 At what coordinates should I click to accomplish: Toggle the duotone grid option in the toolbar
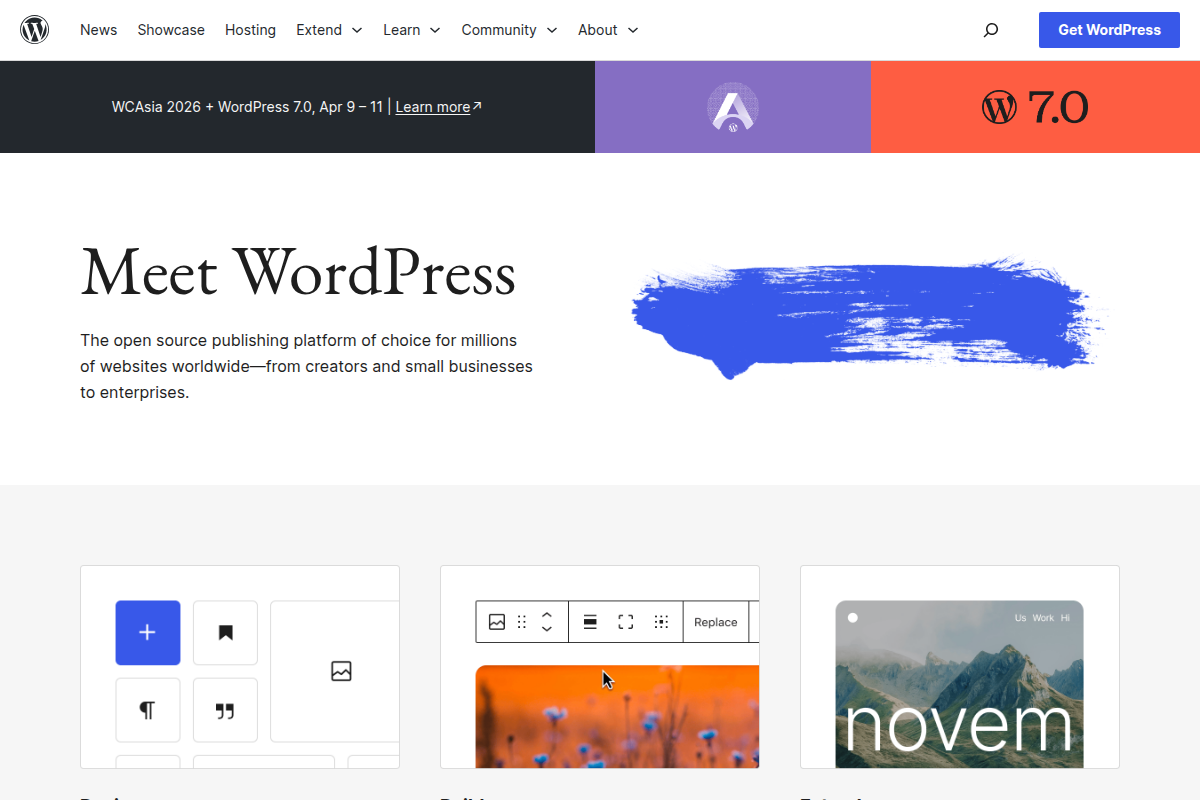(x=661, y=621)
